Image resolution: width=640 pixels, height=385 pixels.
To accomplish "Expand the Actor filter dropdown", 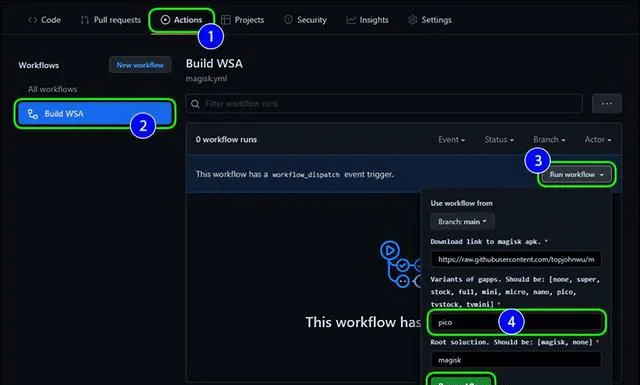I will [x=598, y=140].
